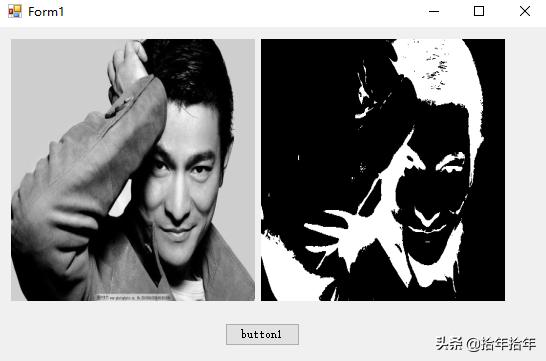Click the black-and-white binarized picture box

pyautogui.click(x=383, y=170)
